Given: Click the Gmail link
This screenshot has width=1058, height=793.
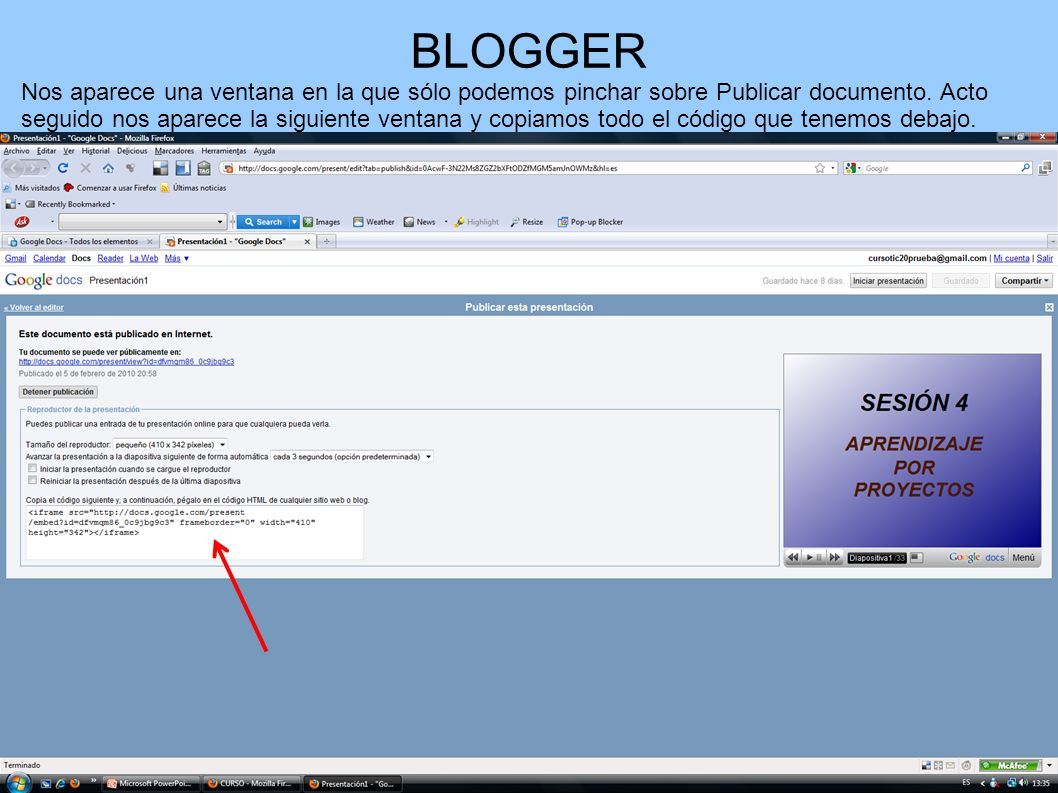Looking at the screenshot, I should pos(16,258).
